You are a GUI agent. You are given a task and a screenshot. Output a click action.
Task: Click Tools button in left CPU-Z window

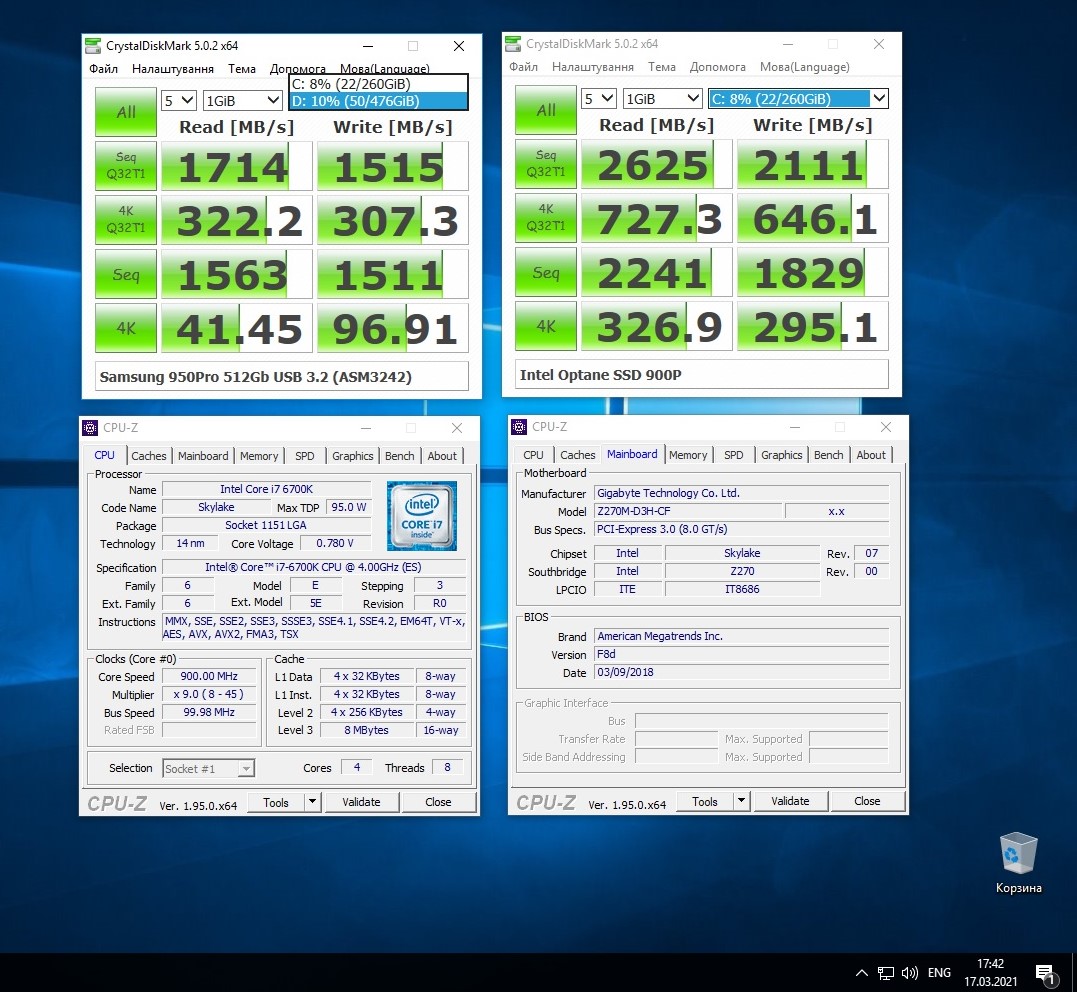point(276,802)
